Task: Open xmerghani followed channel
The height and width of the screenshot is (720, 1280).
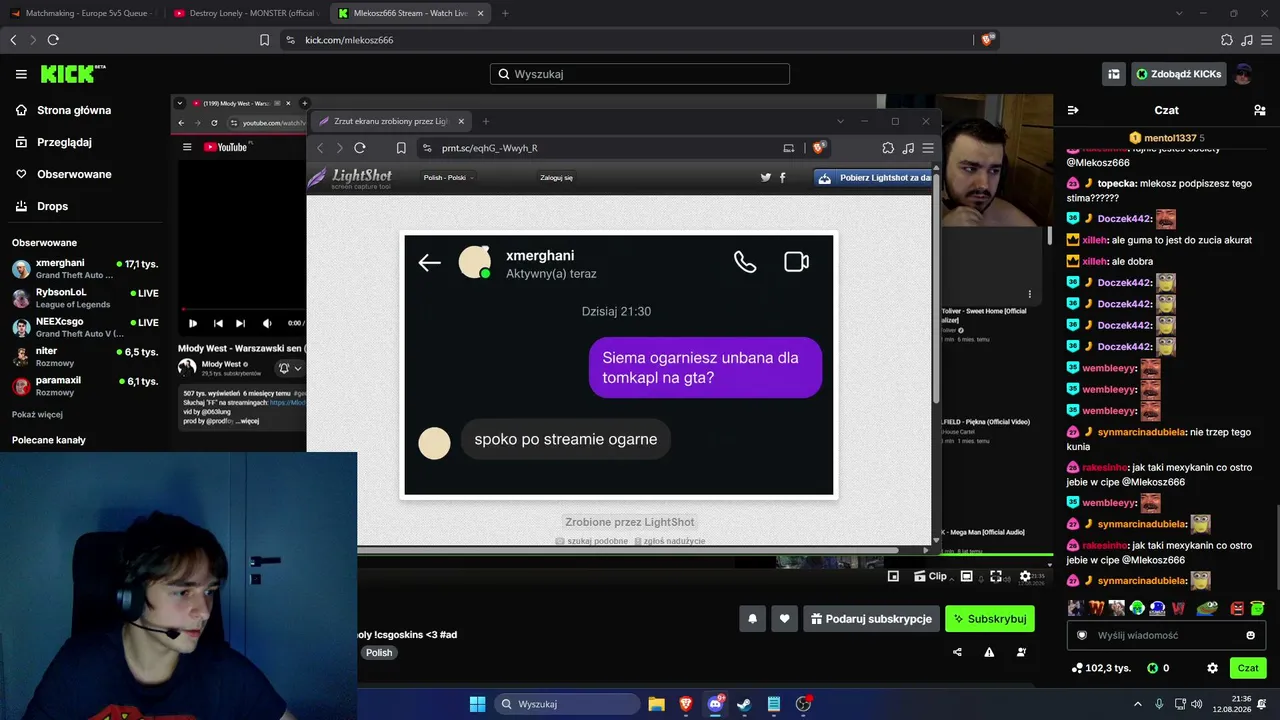Action: (85, 269)
